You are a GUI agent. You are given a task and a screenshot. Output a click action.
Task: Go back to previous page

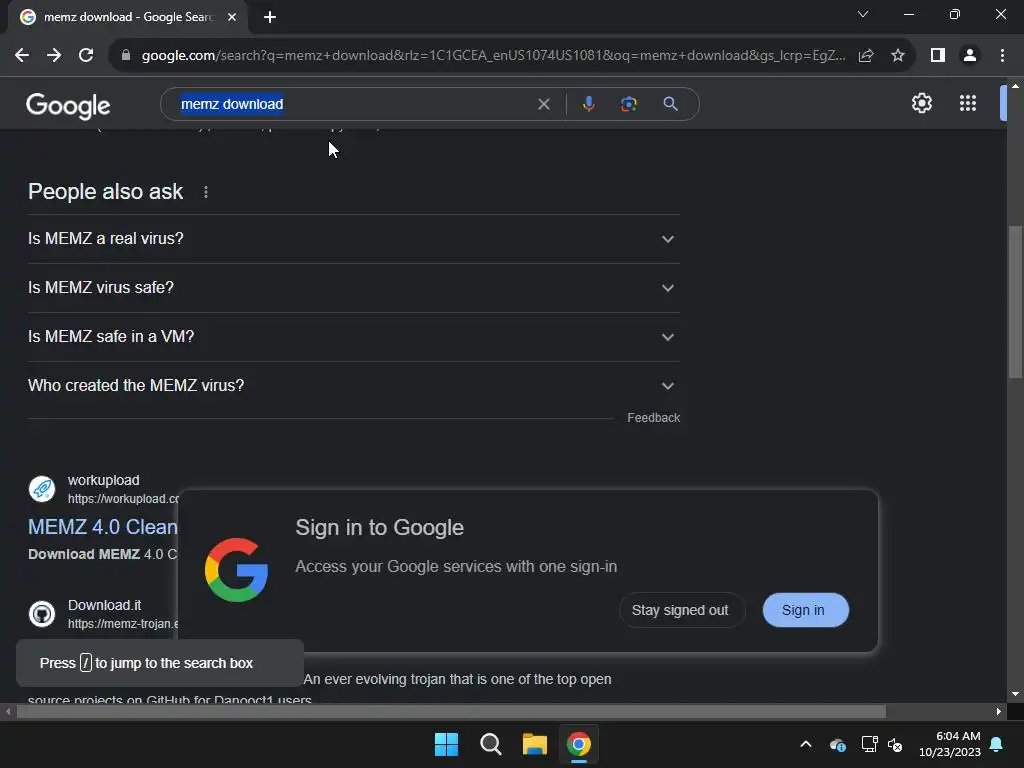coord(22,56)
